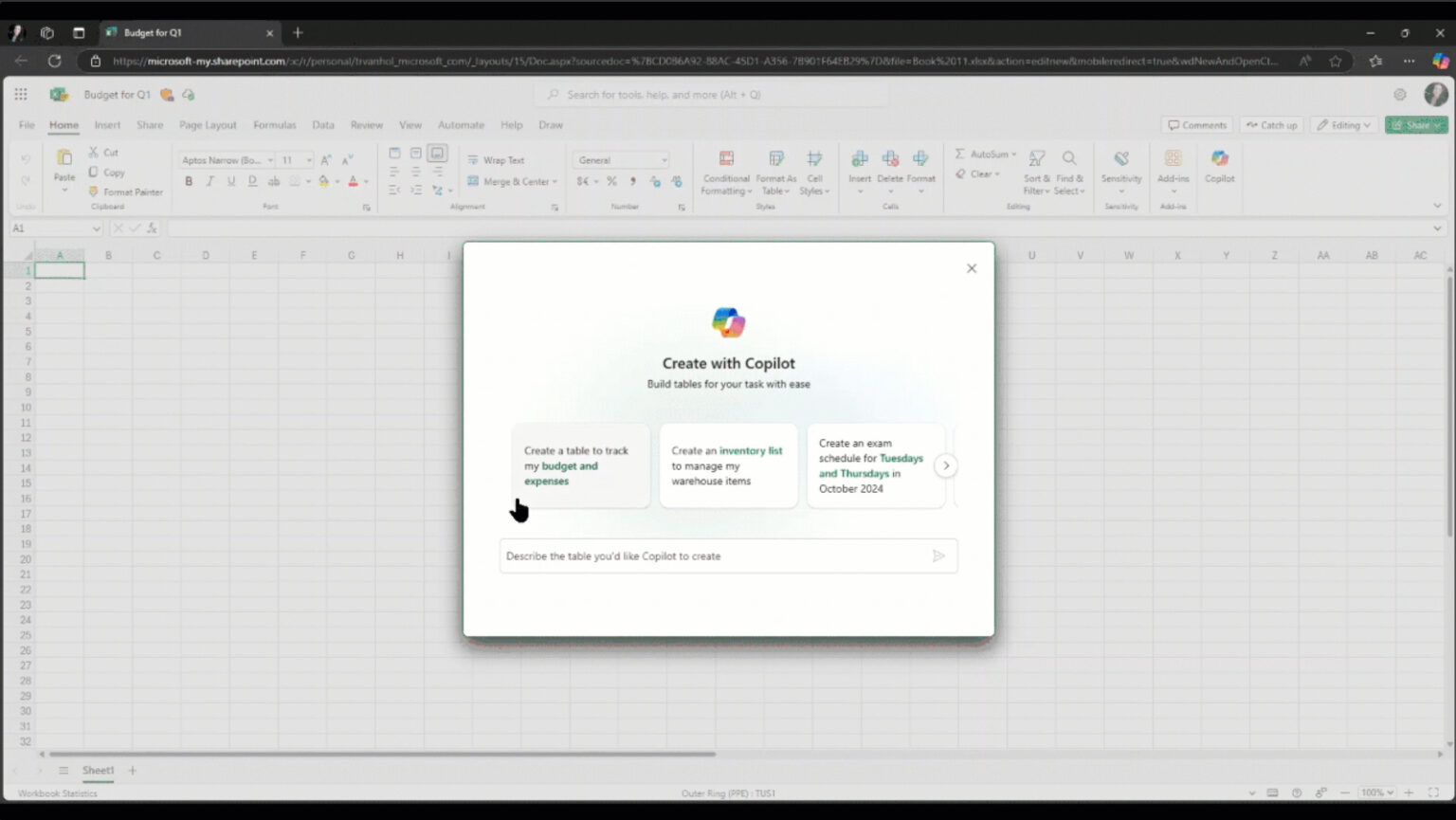Apply the Percent Style number format
This screenshot has height=820, width=1456.
[611, 181]
